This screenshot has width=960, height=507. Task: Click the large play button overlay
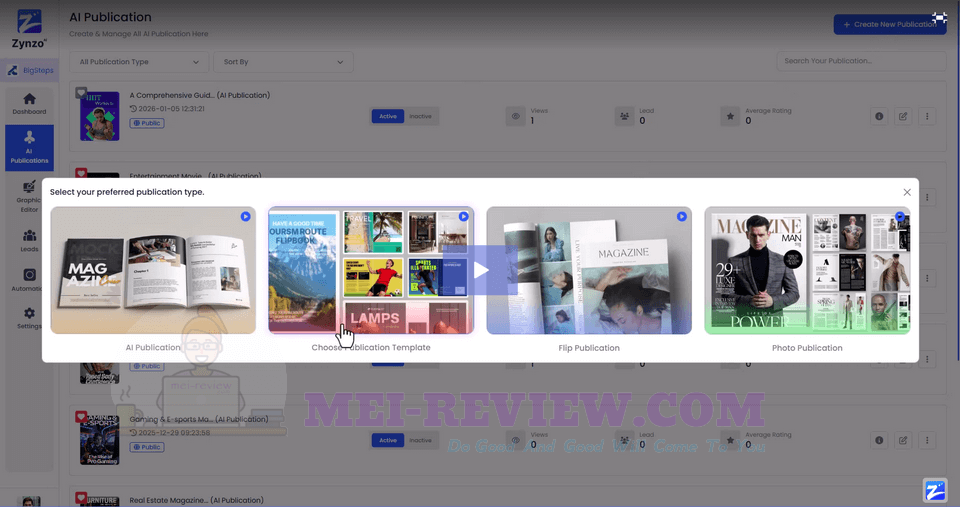click(x=481, y=270)
